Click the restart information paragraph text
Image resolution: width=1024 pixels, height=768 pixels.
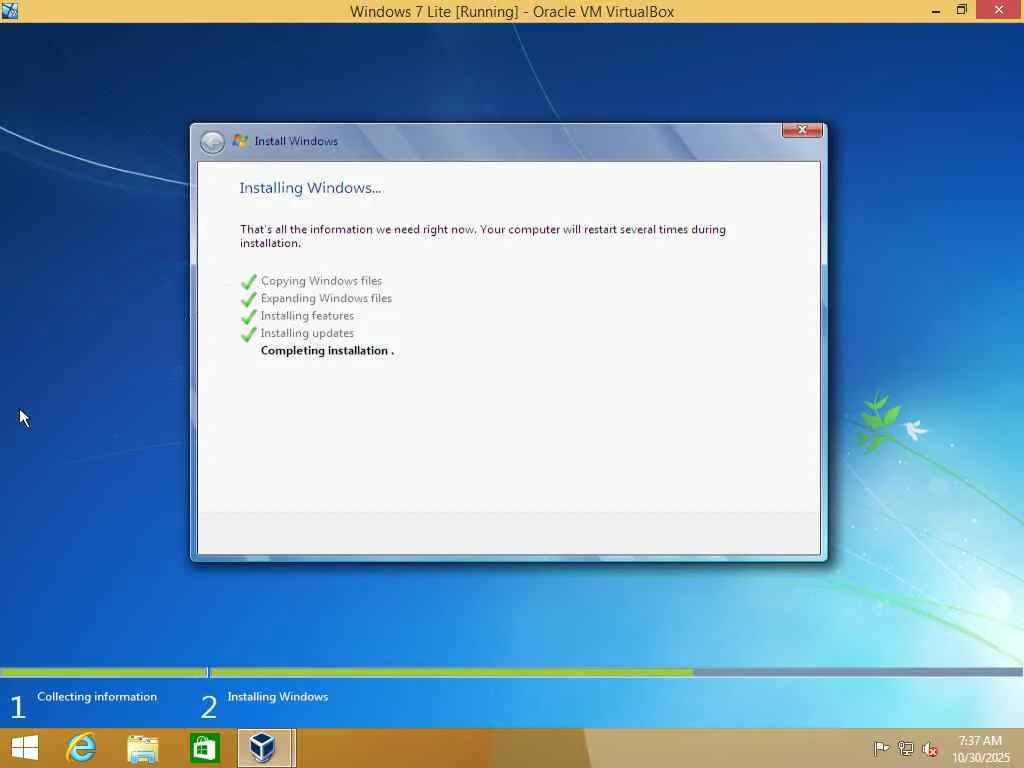[483, 236]
